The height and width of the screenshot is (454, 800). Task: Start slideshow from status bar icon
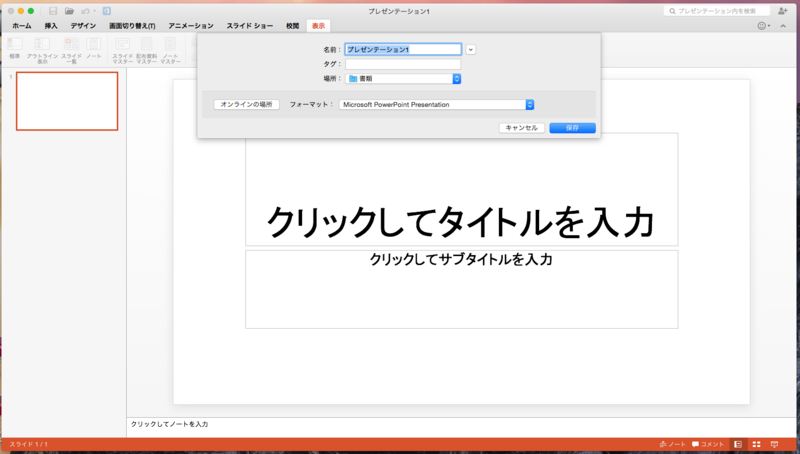774,444
